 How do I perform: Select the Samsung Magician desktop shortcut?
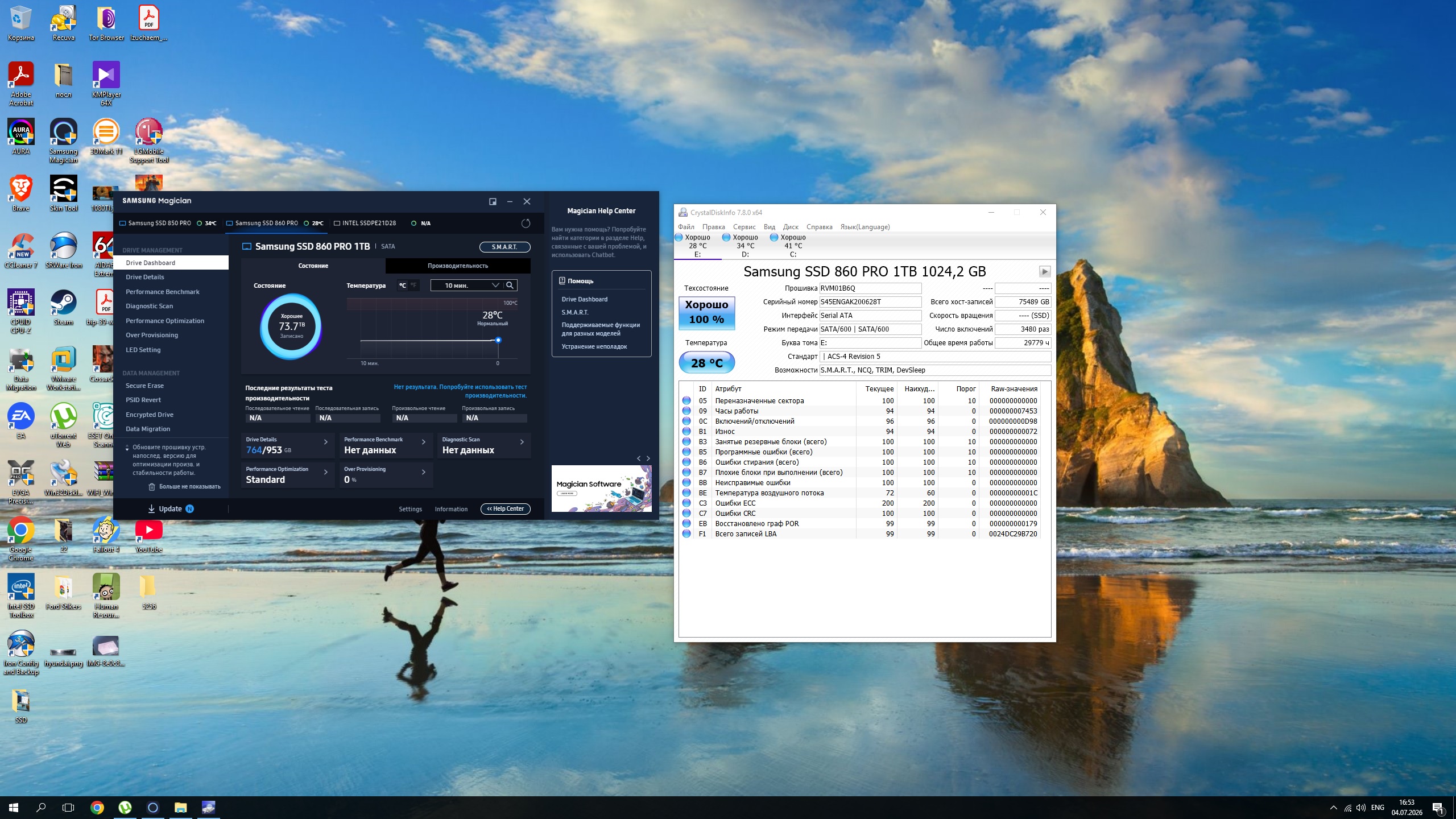(x=63, y=140)
